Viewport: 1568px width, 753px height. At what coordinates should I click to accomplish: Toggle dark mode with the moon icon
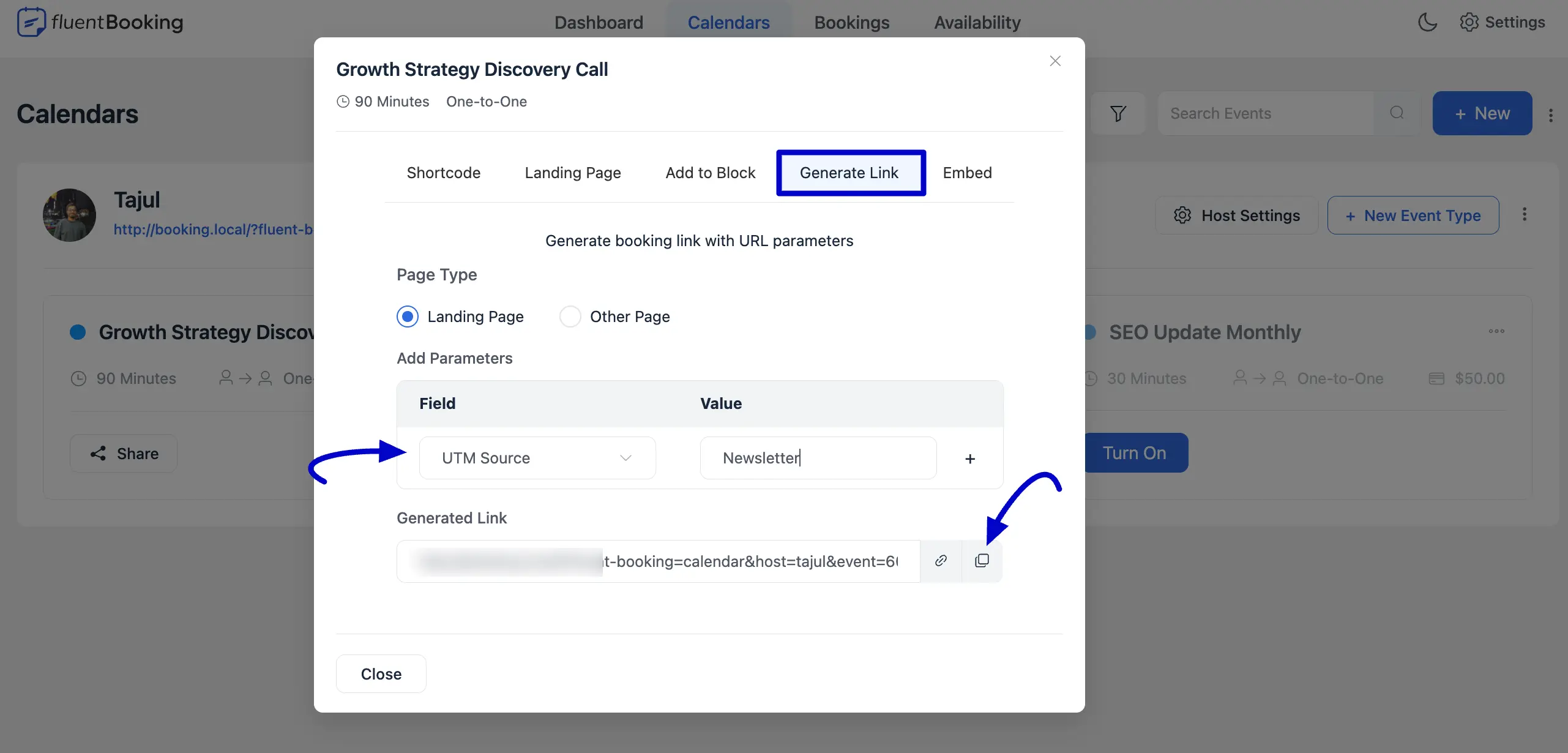[x=1427, y=23]
